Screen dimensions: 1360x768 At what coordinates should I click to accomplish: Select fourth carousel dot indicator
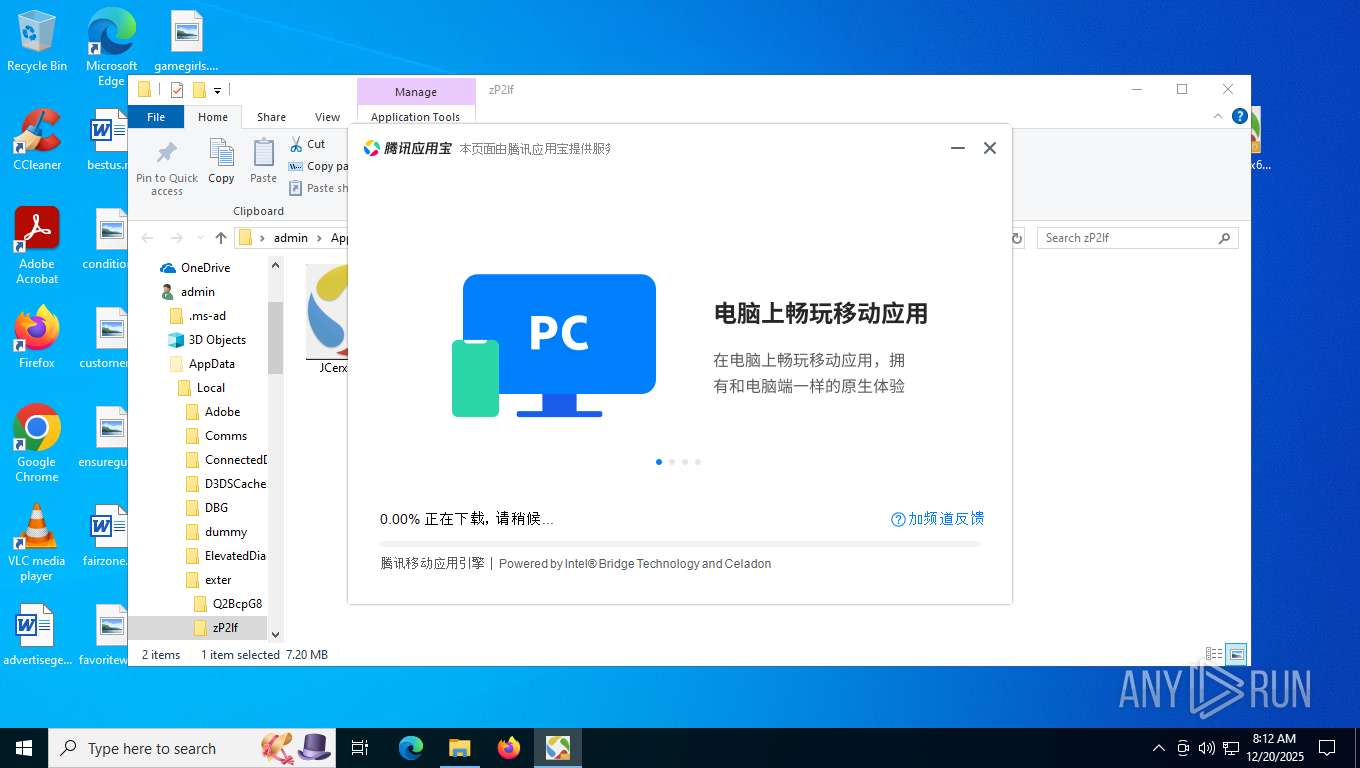tap(698, 462)
